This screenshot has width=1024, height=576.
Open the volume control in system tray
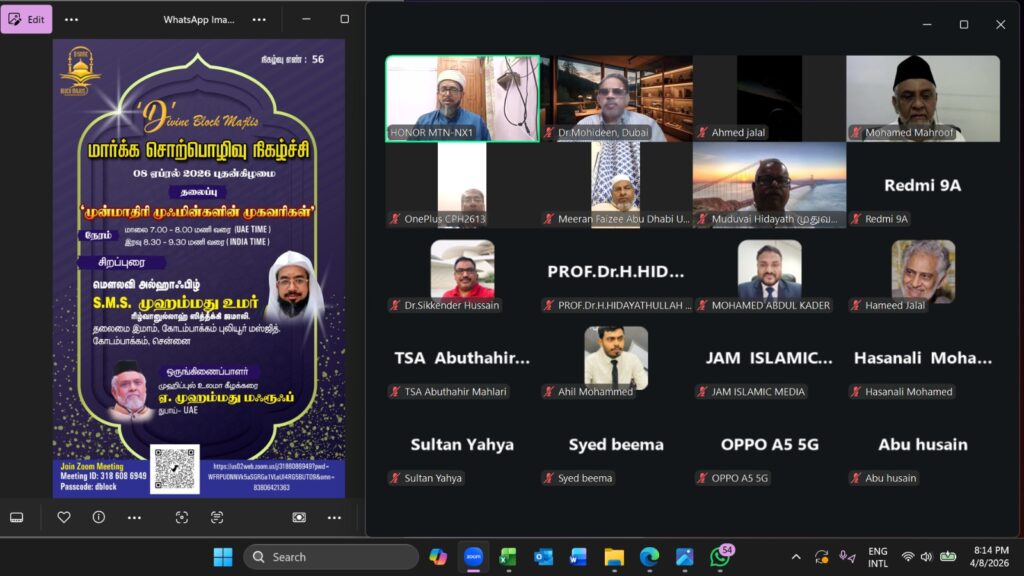point(927,557)
